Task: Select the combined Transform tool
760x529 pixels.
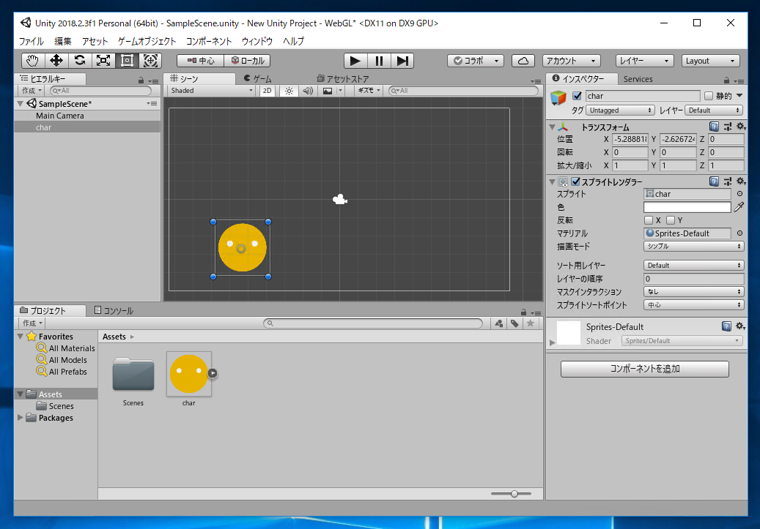Action: point(150,61)
